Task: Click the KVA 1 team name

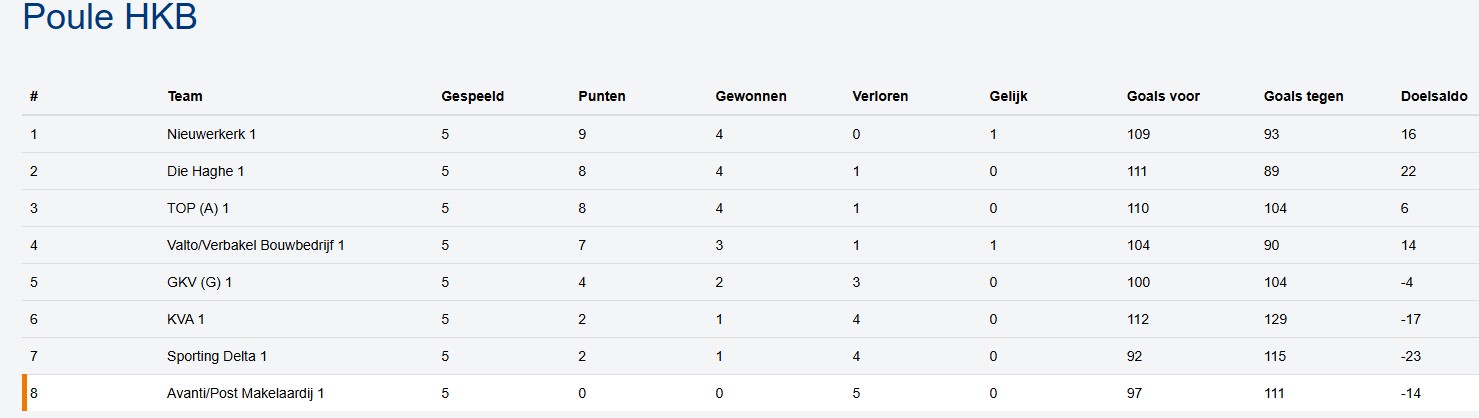Action: click(x=187, y=319)
